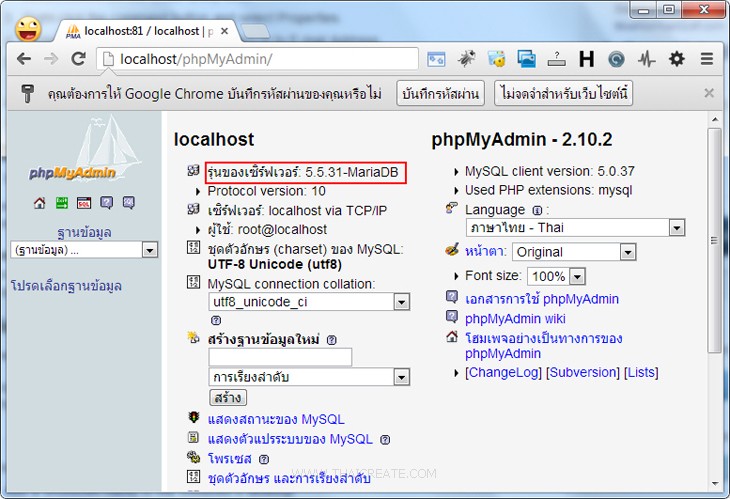
Task: Open เอกสารการใช้ phpMyAdmin documentation link
Action: coord(542,299)
